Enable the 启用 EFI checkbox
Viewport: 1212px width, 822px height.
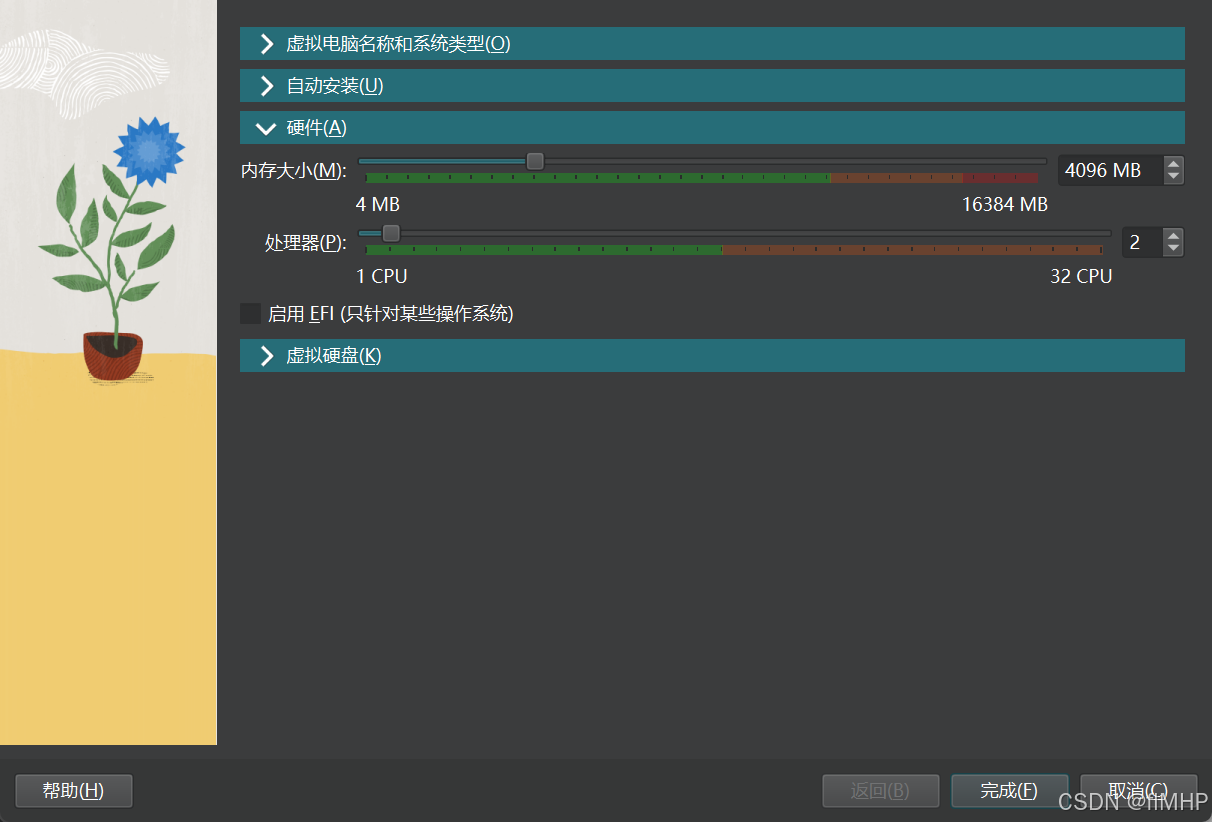click(250, 314)
